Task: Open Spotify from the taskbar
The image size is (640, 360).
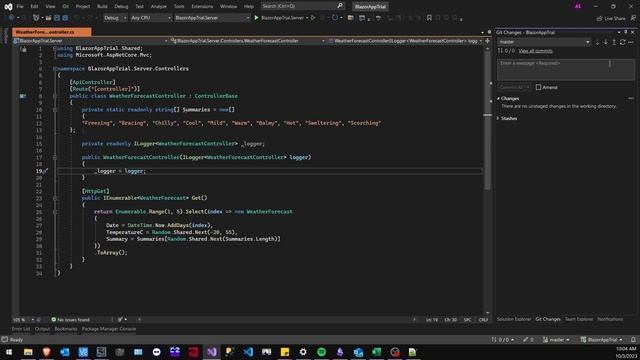Action: point(322,352)
